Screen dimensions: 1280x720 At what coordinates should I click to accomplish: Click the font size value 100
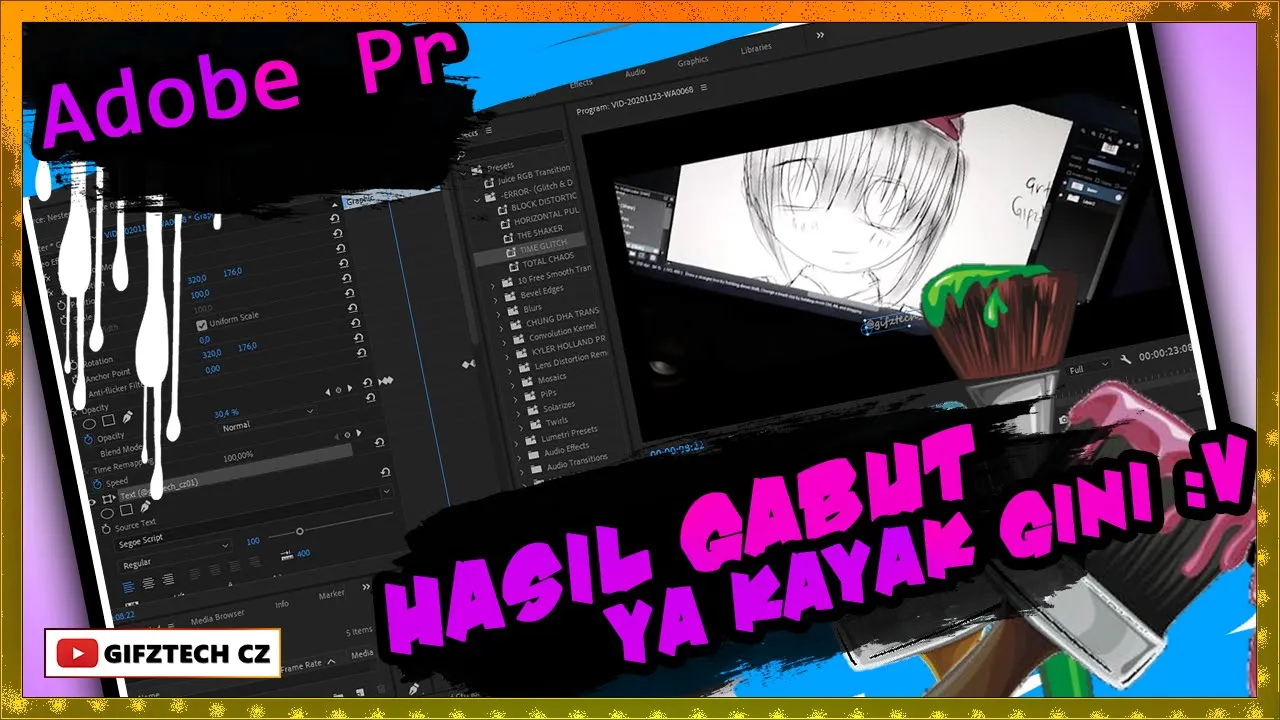click(252, 541)
